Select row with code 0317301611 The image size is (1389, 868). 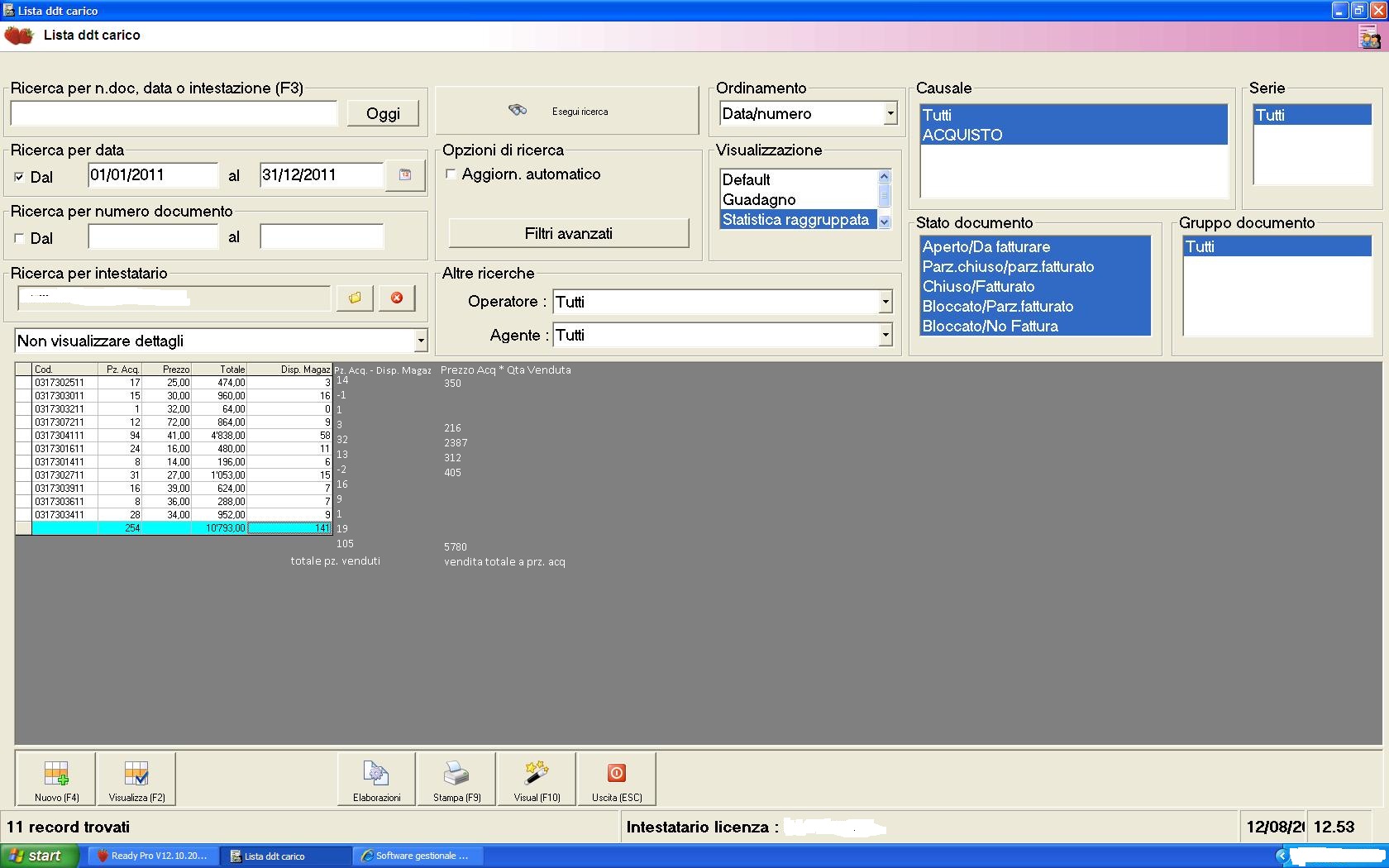pyautogui.click(x=174, y=449)
